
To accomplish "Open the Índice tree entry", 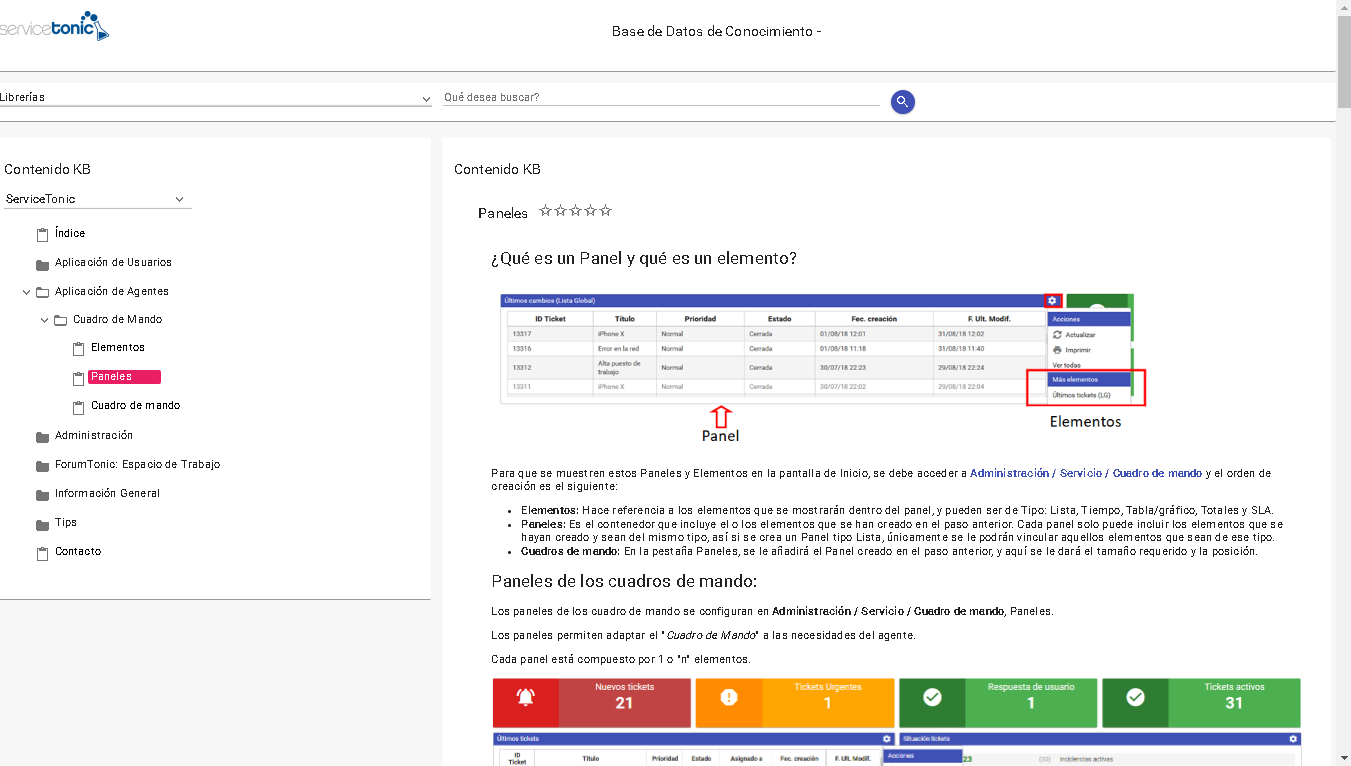I will (70, 233).
